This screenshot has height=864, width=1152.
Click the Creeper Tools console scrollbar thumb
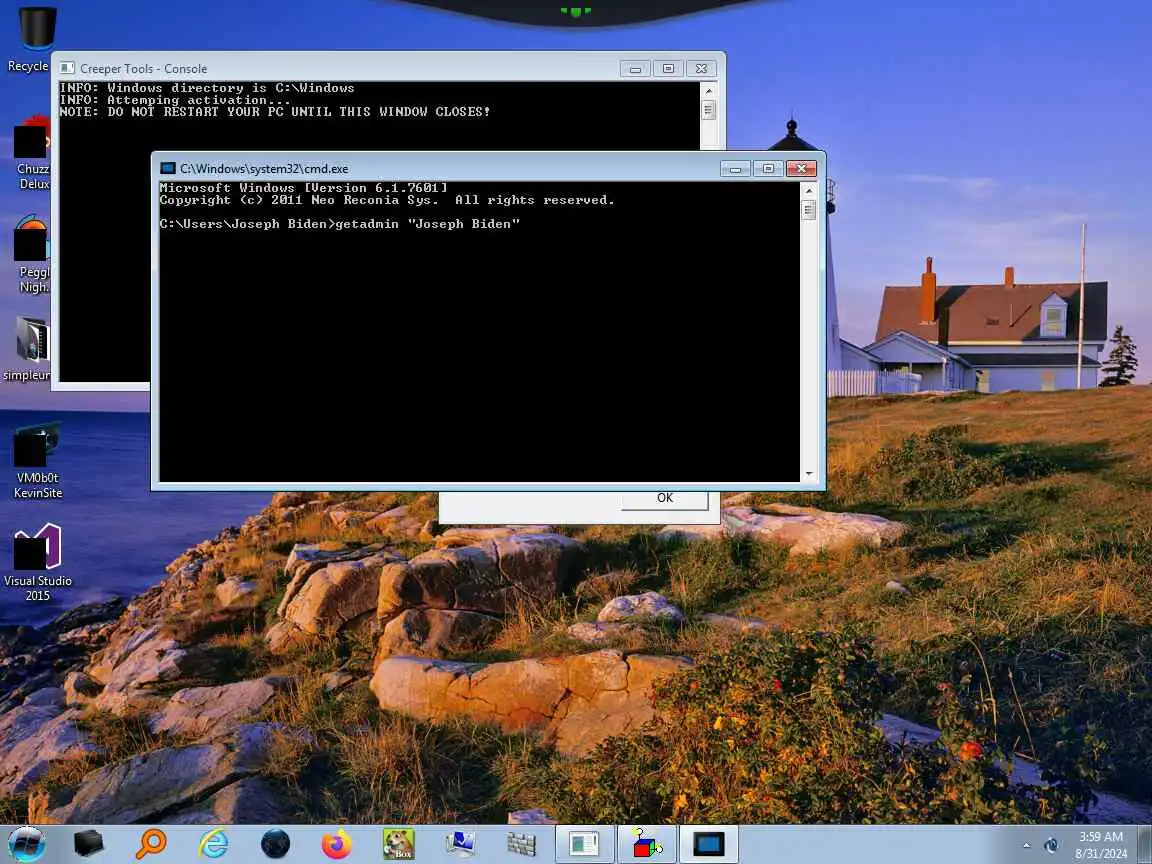point(709,110)
